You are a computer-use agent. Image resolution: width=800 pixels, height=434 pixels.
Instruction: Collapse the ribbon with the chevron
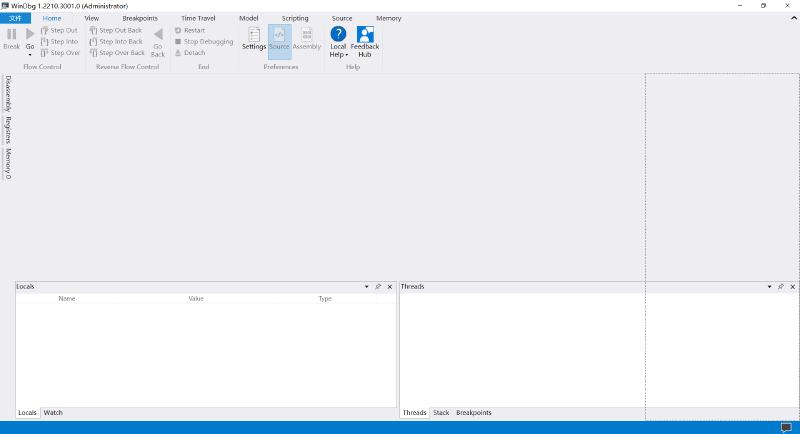794,18
